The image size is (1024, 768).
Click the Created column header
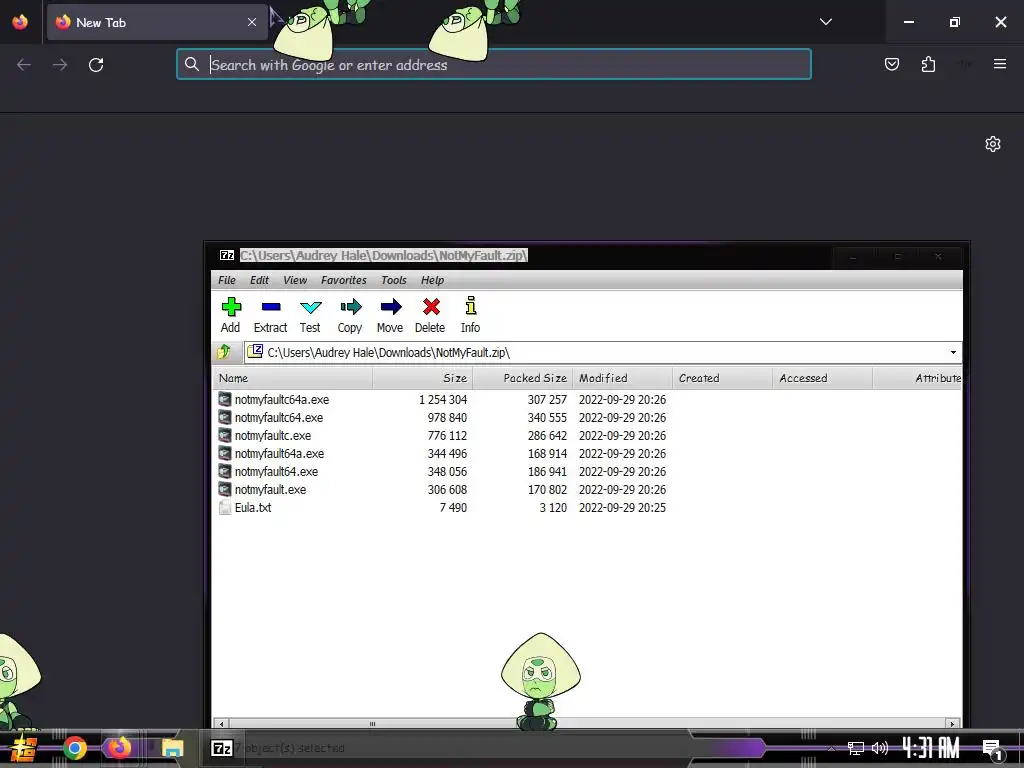(x=722, y=378)
